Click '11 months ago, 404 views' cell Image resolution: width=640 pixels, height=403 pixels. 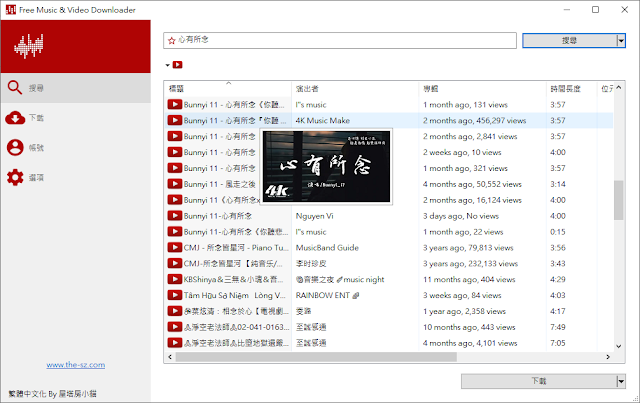pos(469,279)
